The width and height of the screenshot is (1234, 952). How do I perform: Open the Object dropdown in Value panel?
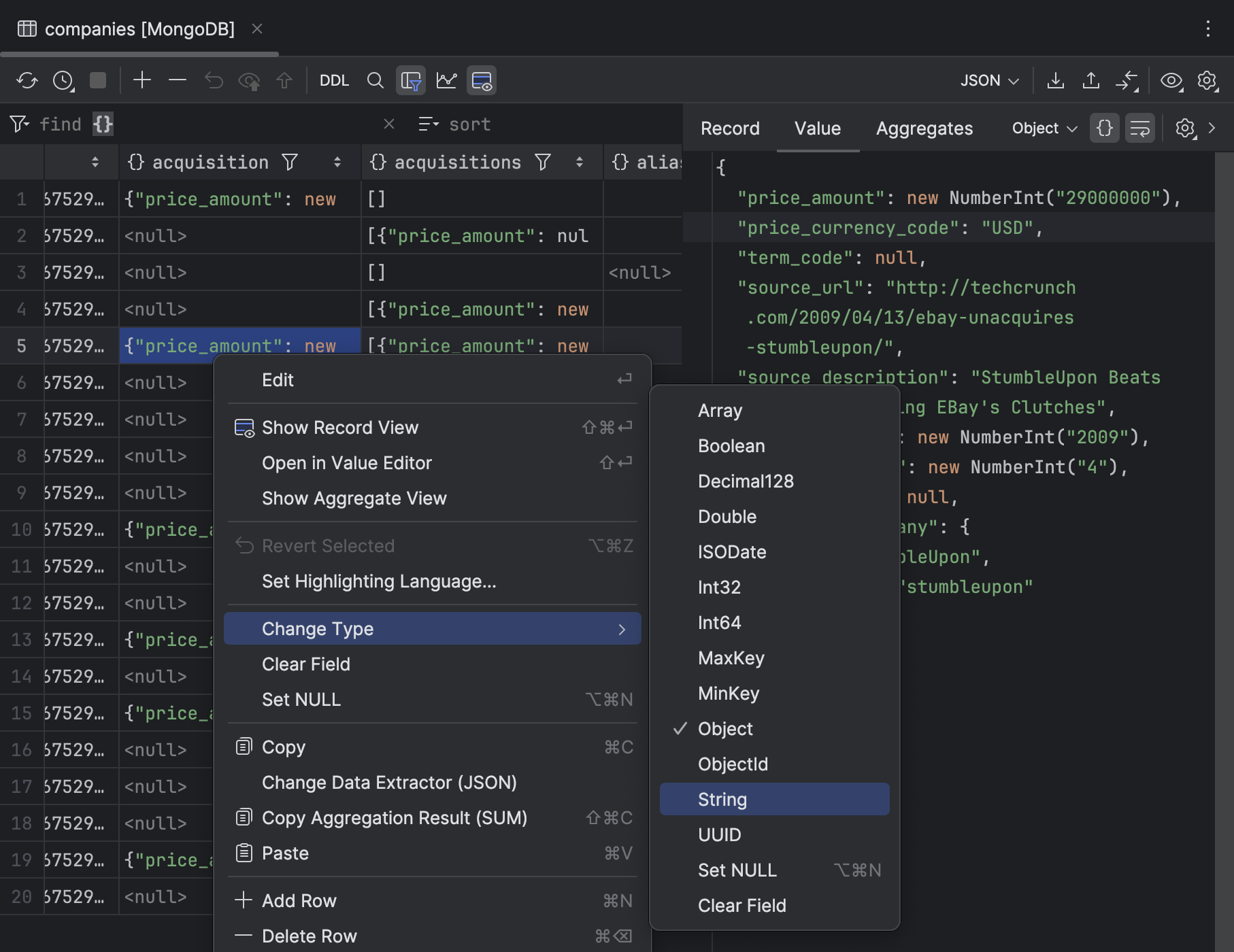pos(1043,128)
